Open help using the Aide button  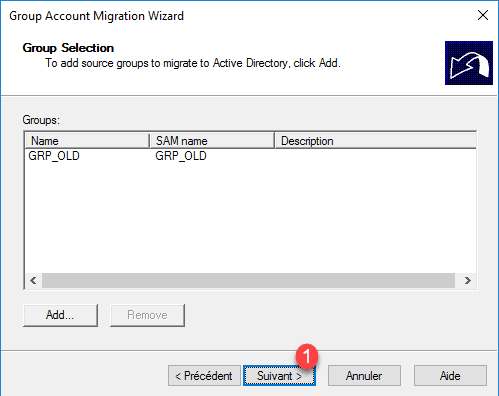click(450, 376)
